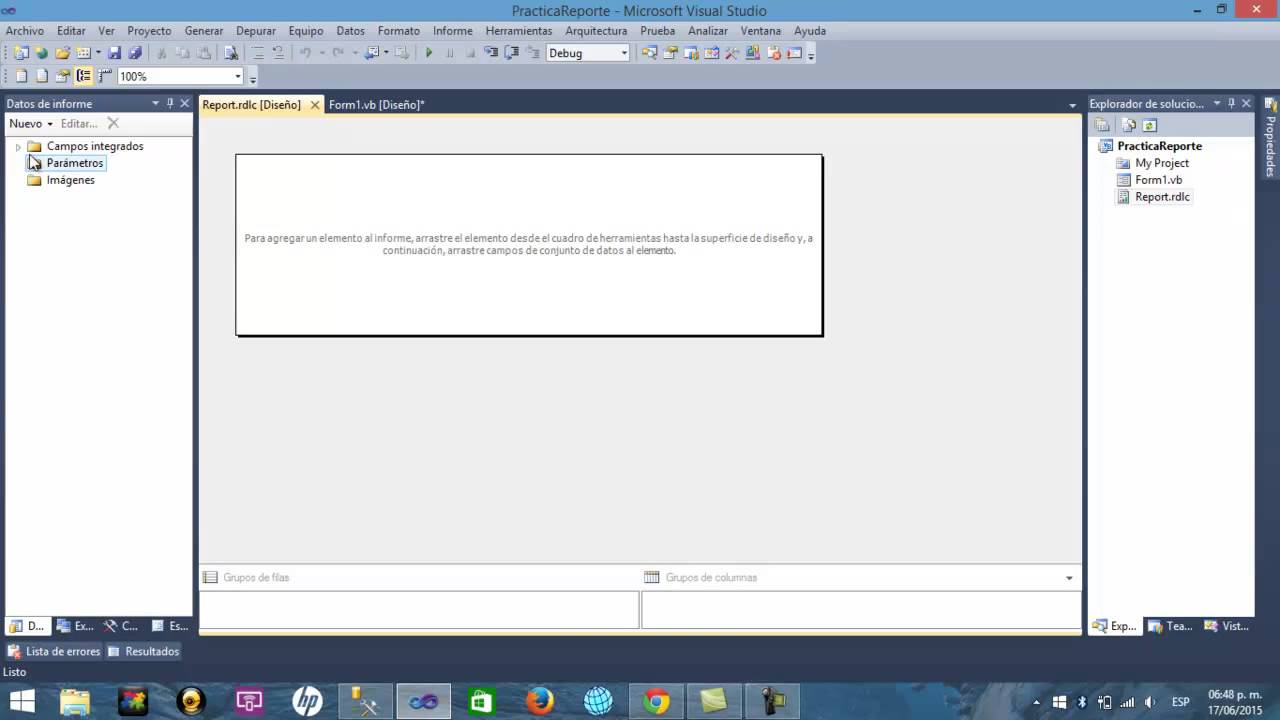Open the Archivo menu
Image resolution: width=1280 pixels, height=720 pixels.
(x=25, y=31)
